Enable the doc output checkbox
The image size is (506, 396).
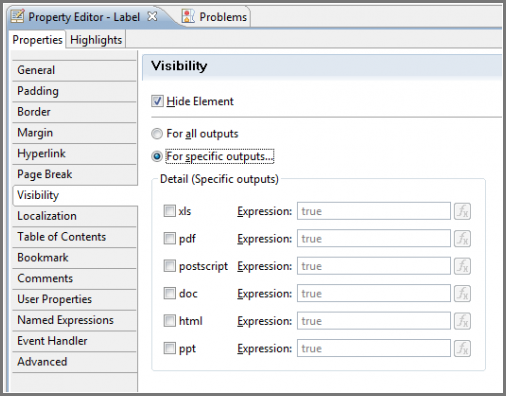pyautogui.click(x=169, y=293)
